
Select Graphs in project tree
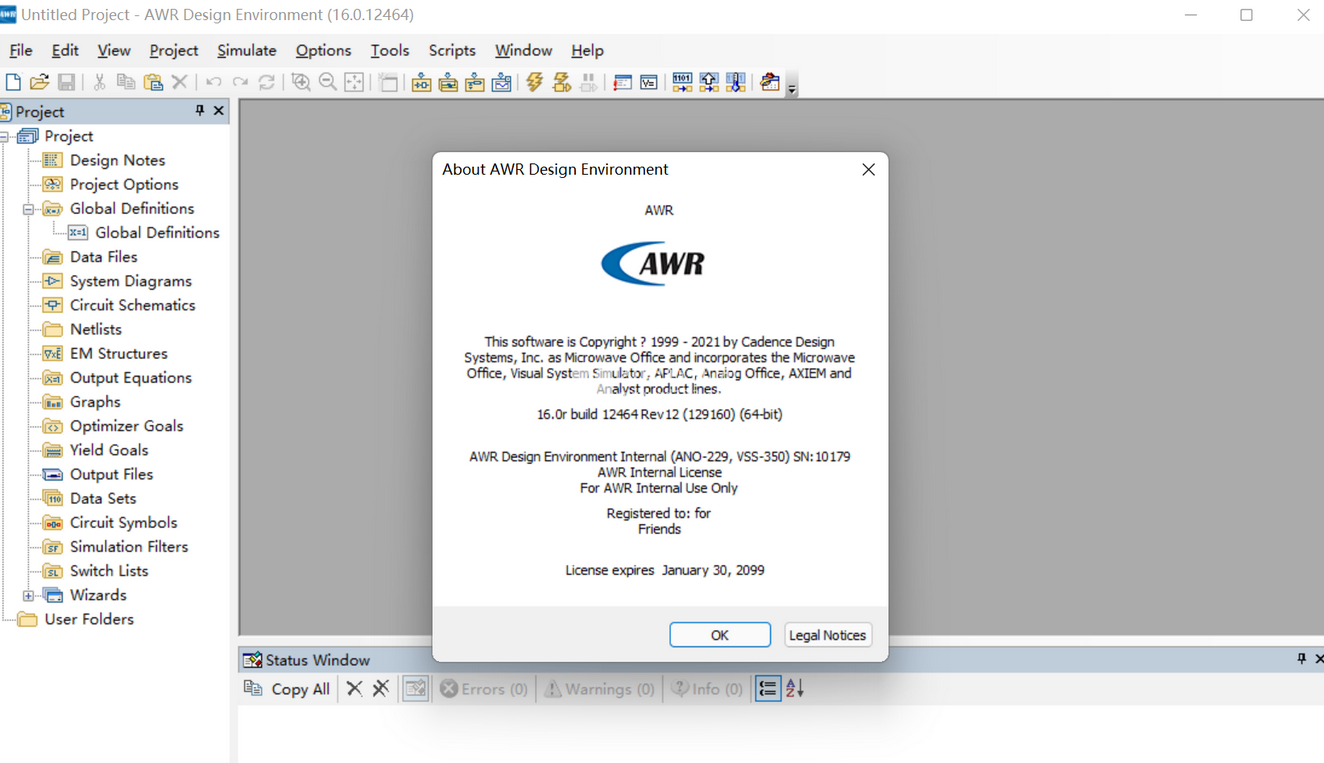[x=95, y=402]
